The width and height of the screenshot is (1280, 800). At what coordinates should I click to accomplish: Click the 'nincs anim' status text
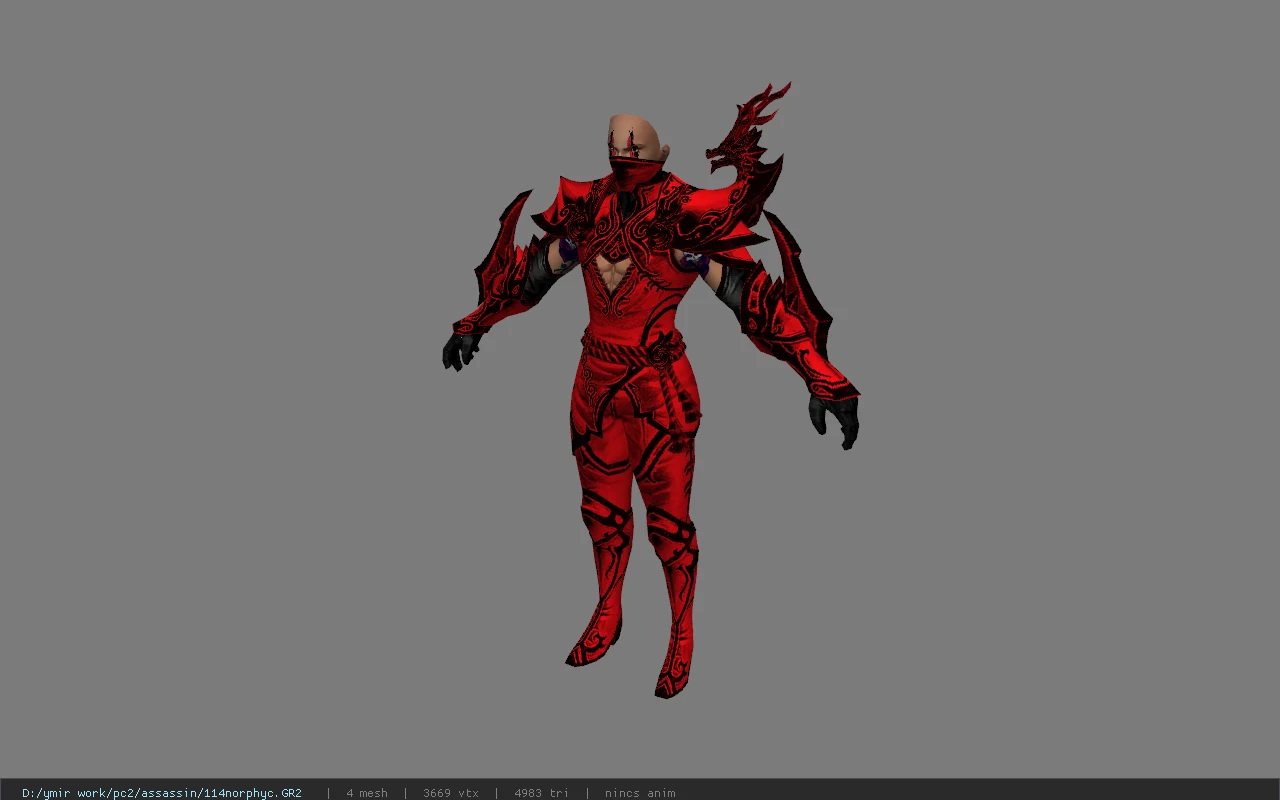640,793
